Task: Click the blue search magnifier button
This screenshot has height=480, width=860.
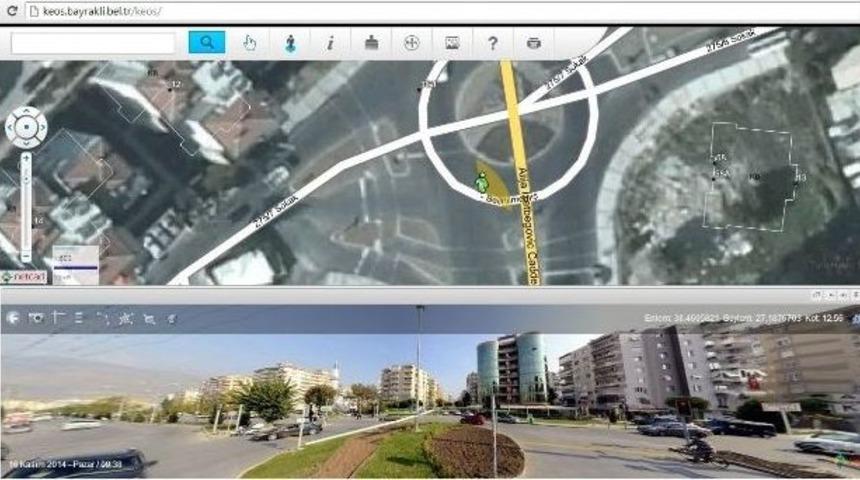Action: point(207,43)
